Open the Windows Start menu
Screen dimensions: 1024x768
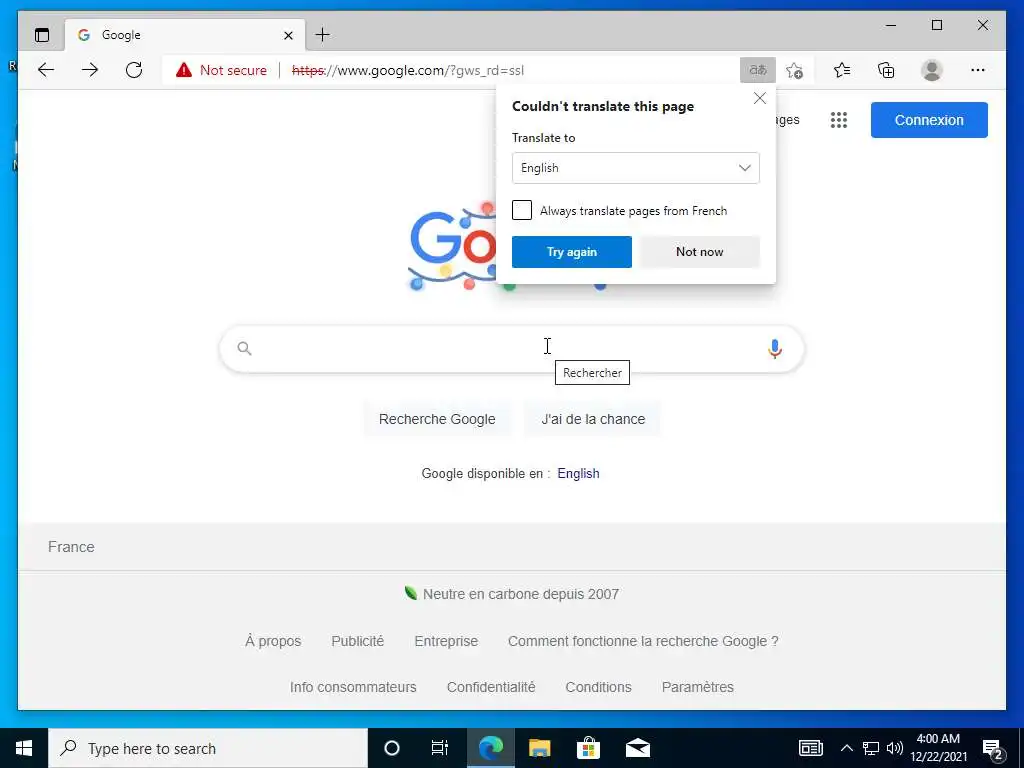(x=24, y=748)
